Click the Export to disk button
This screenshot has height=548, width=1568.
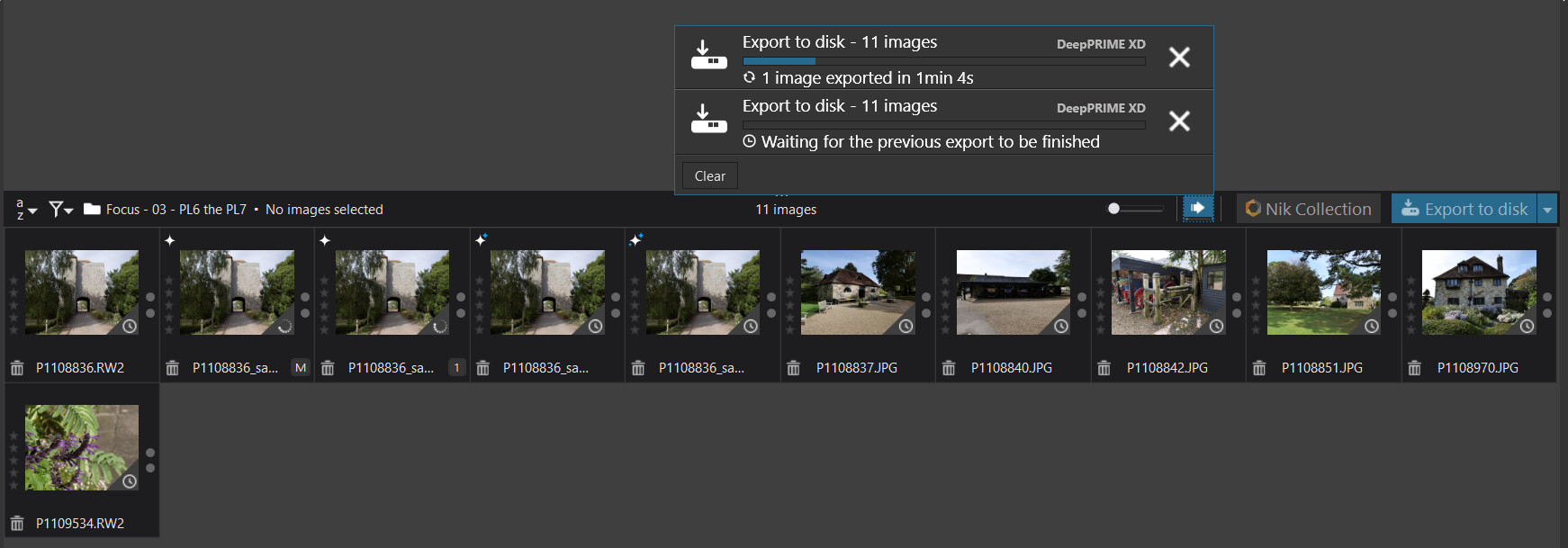point(1464,209)
